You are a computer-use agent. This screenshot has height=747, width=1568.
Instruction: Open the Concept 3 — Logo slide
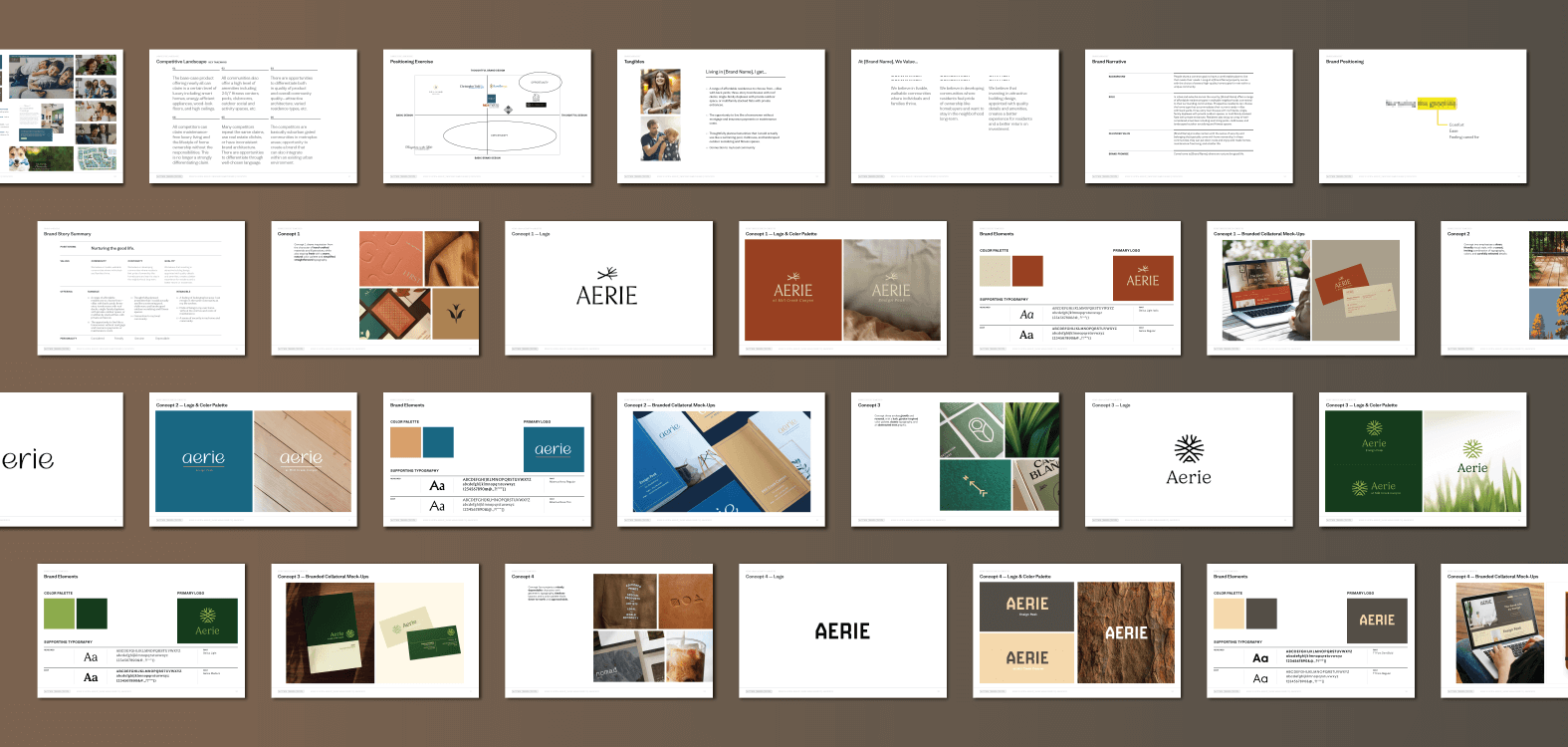[x=1189, y=459]
